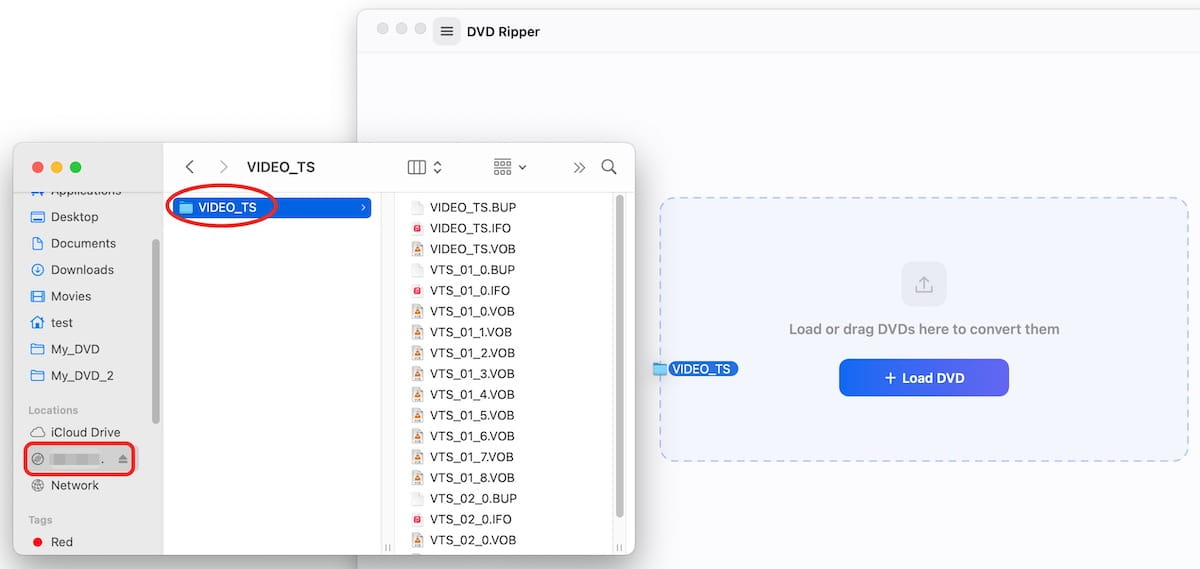Click the VIDEO_TS.IFO file icon
Screen dimensions: 1200x569
pos(417,228)
